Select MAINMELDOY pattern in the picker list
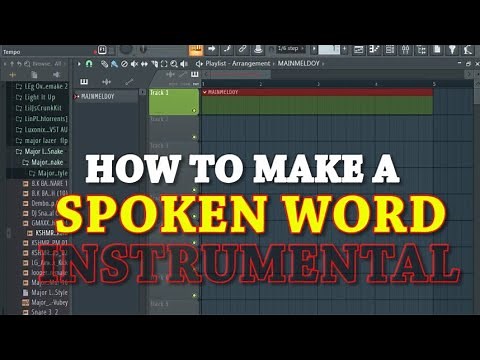Image resolution: width=480 pixels, height=360 pixels. [105, 96]
